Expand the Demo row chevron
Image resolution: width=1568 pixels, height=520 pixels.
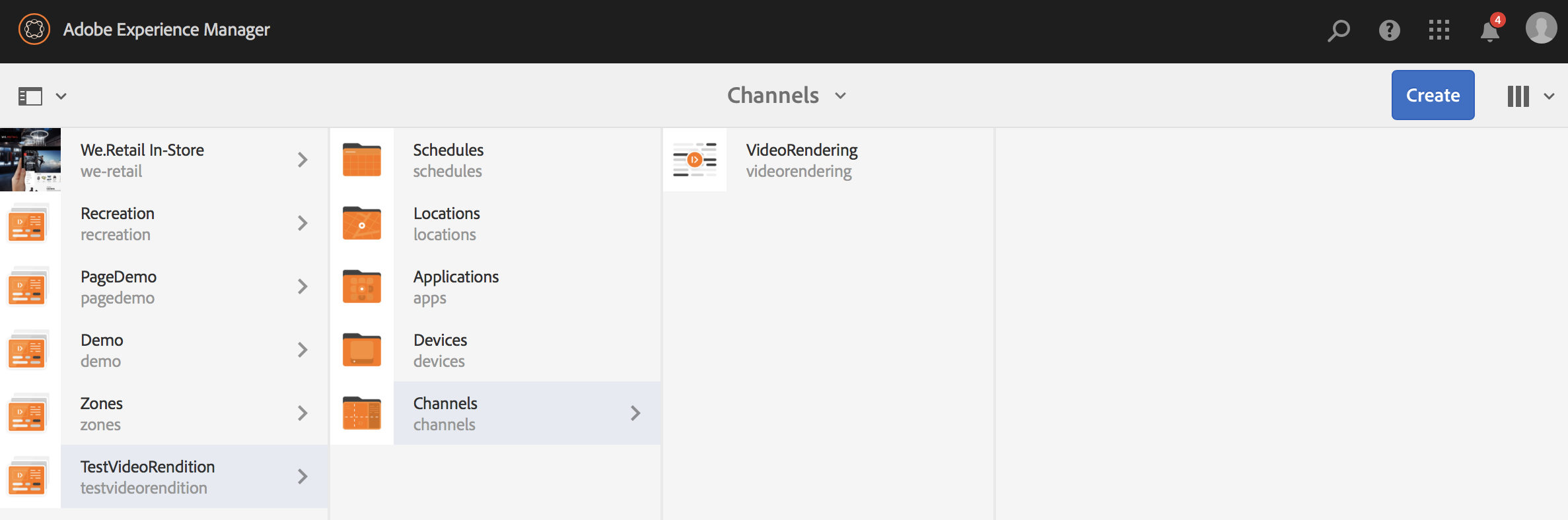coord(303,350)
